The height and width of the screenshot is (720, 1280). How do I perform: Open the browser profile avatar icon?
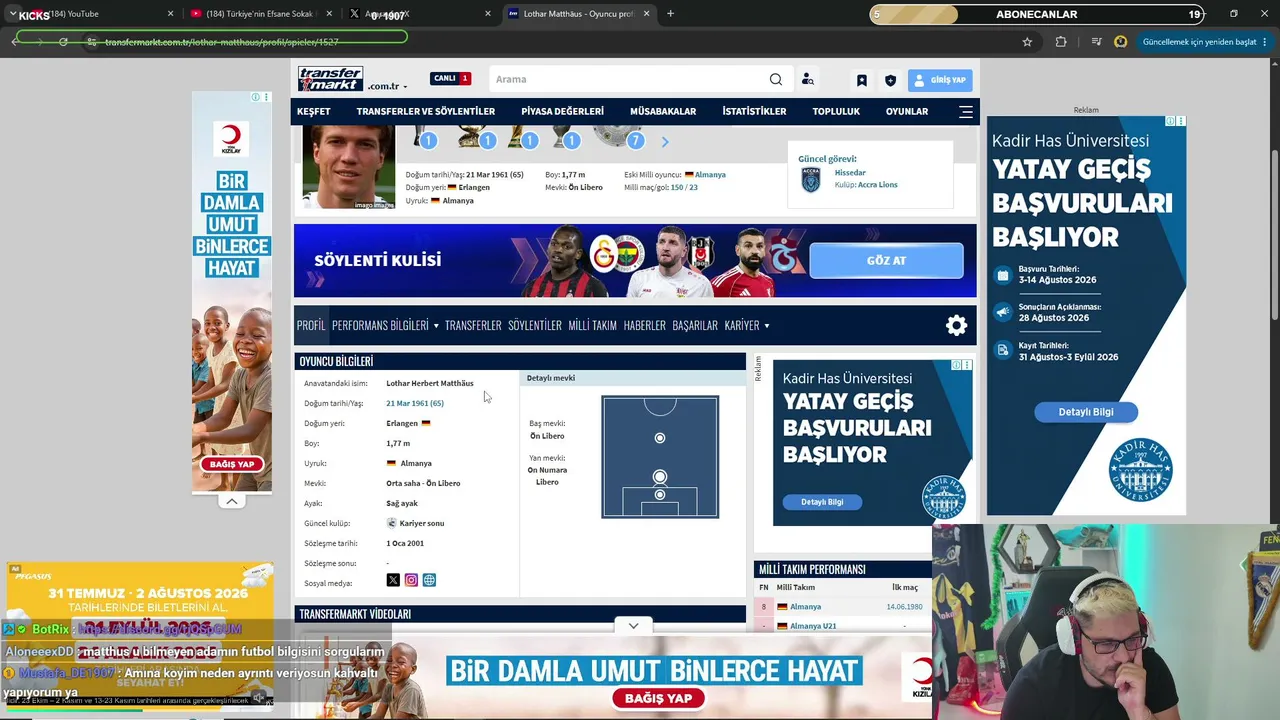point(1120,42)
